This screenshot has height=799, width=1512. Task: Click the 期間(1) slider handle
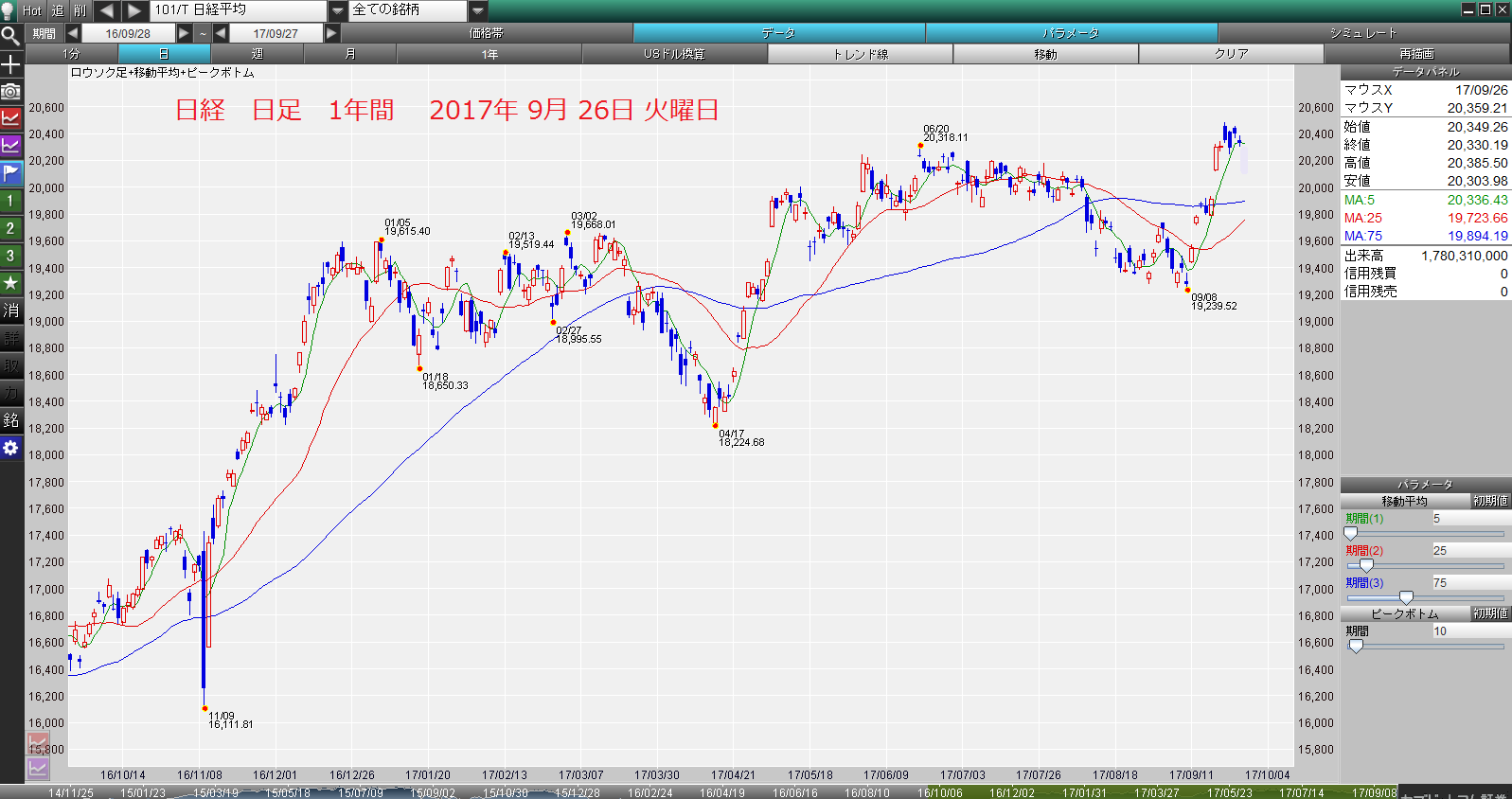tap(1351, 534)
